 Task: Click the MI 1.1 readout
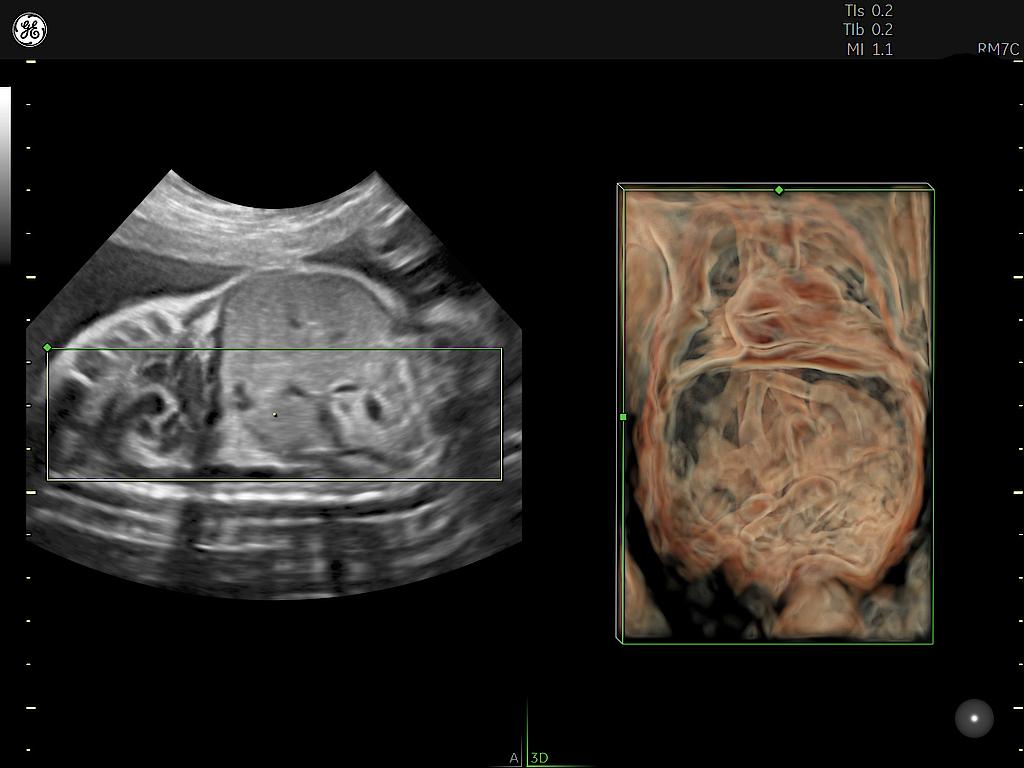click(x=869, y=49)
